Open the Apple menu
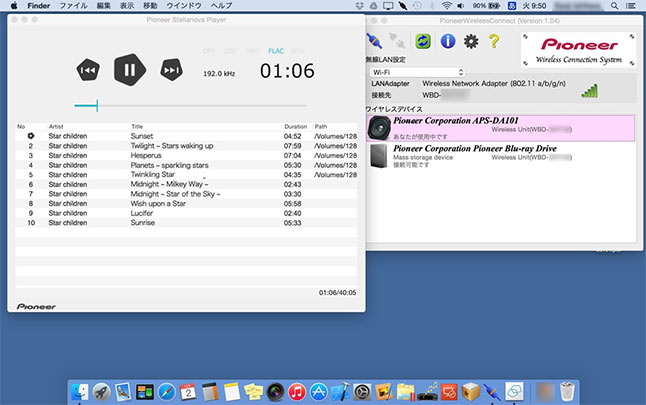646x405 pixels. tap(14, 6)
